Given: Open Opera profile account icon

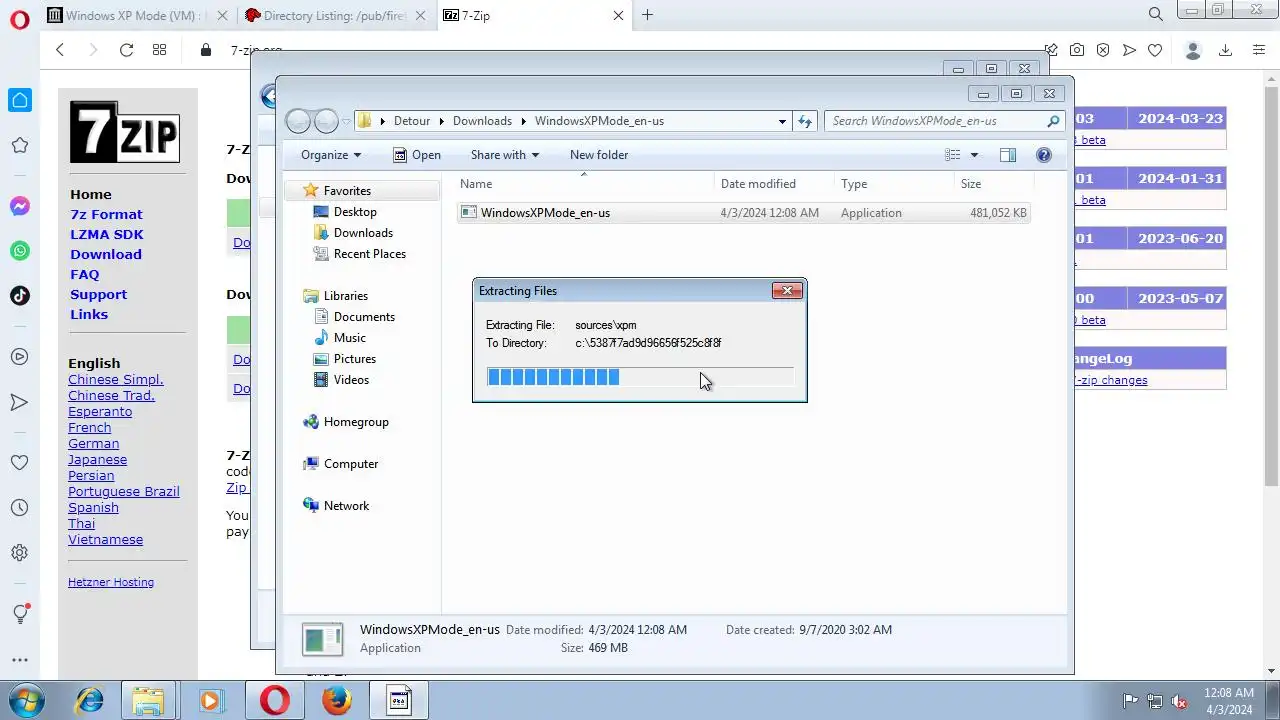Looking at the screenshot, I should pos(1192,50).
